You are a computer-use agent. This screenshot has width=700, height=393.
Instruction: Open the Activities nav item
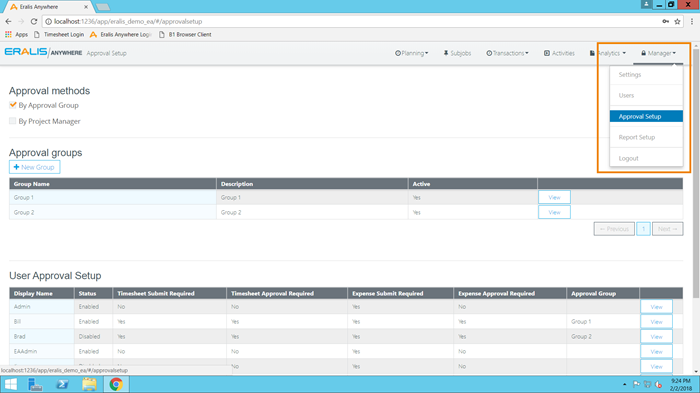pos(559,53)
